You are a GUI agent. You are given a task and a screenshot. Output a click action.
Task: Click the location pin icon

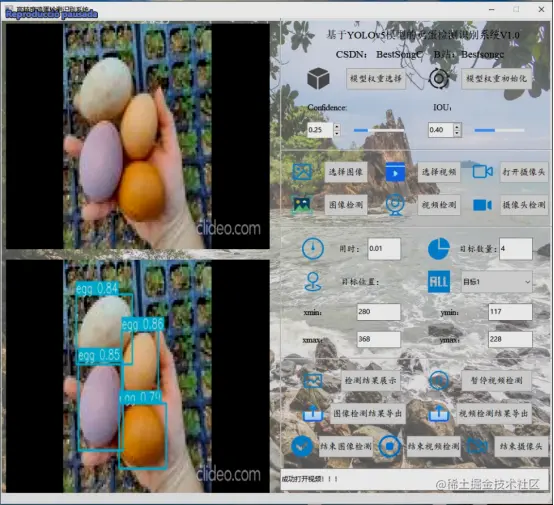point(313,282)
